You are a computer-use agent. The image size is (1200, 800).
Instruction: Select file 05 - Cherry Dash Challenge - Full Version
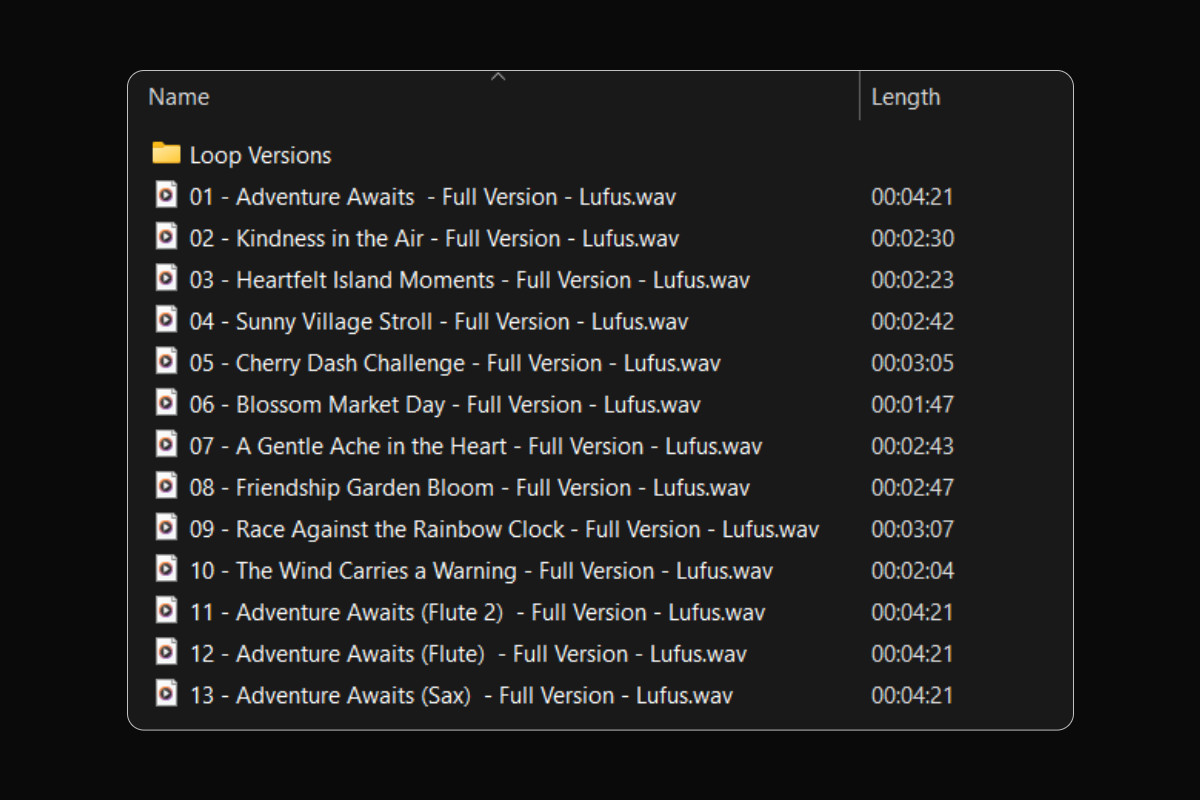[x=455, y=363]
